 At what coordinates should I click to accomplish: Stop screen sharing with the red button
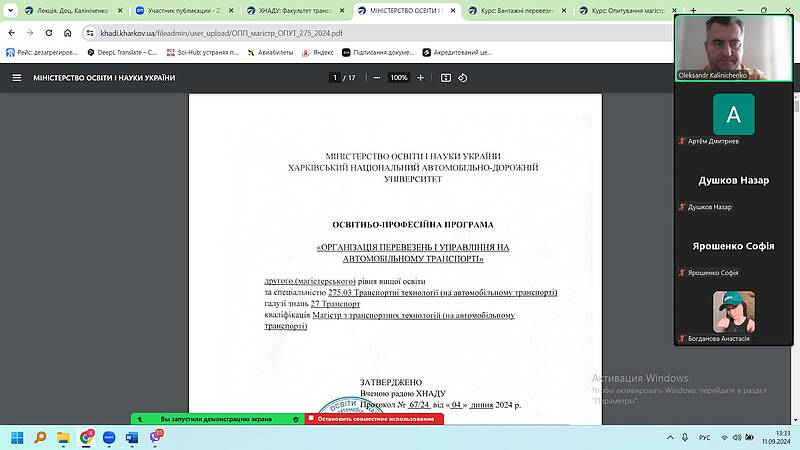[374, 419]
